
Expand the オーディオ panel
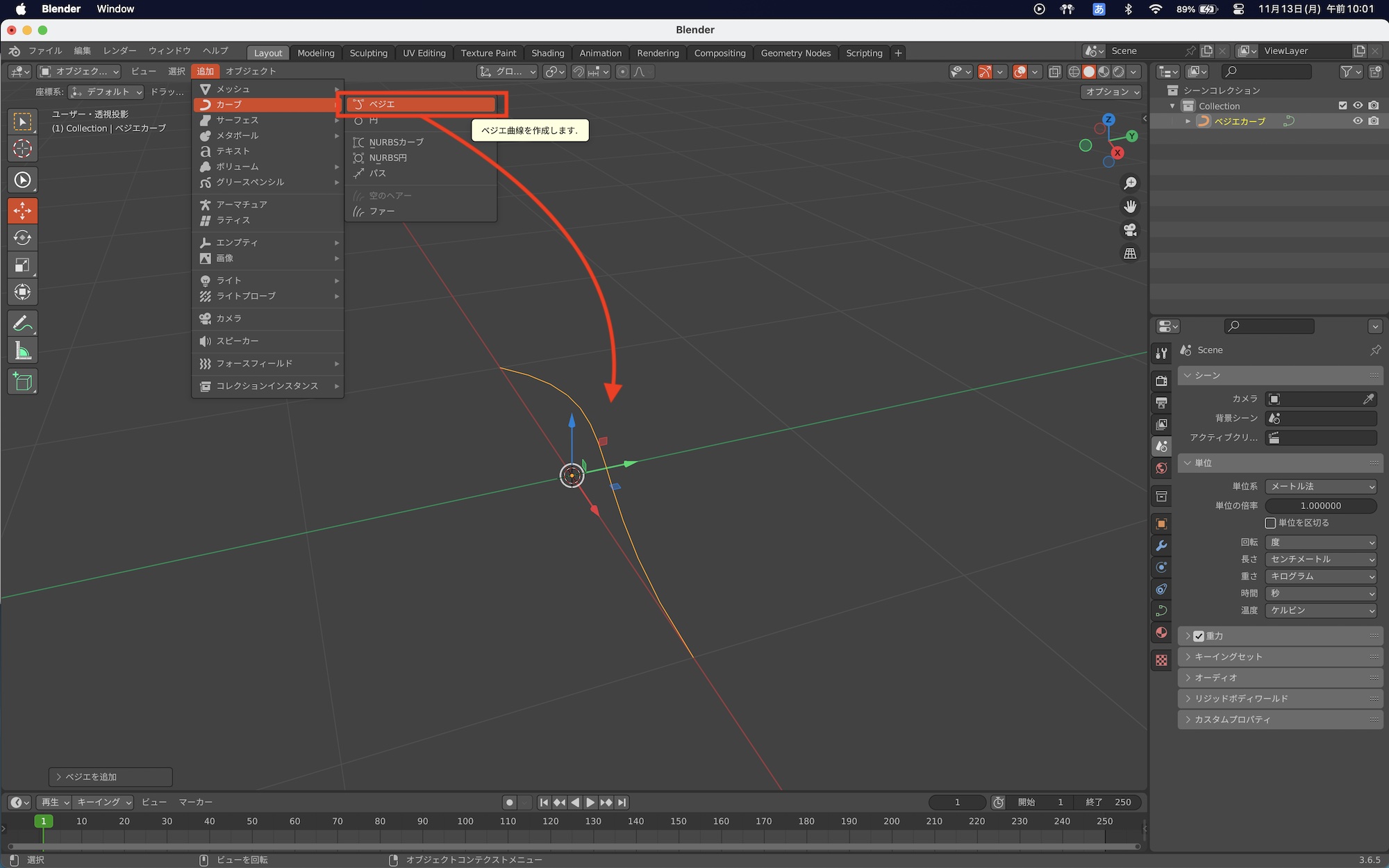1215,678
